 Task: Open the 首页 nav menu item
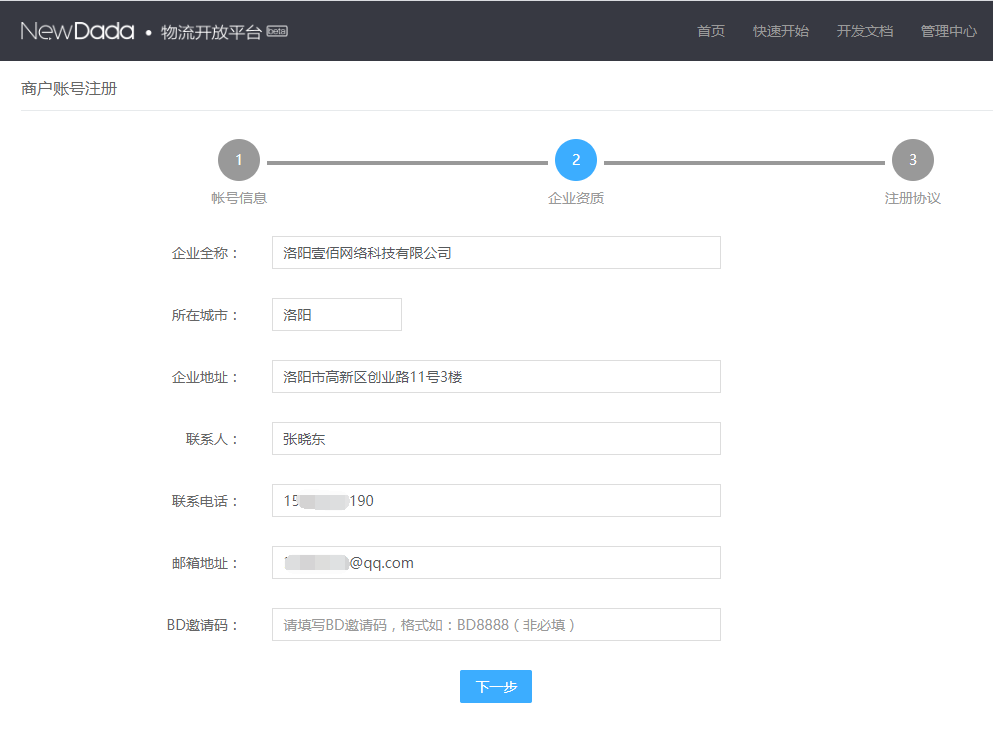(x=711, y=31)
